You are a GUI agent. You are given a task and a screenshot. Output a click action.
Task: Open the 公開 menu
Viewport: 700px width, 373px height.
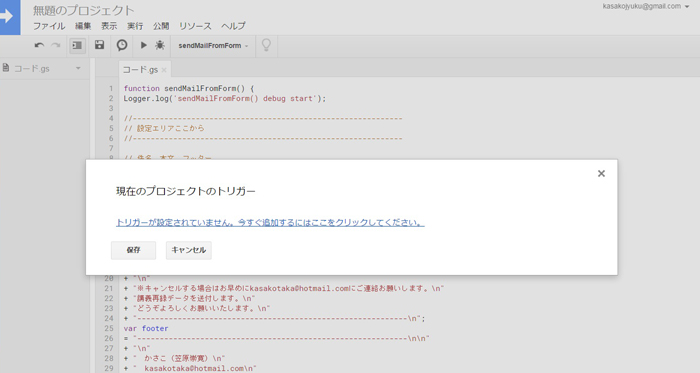161,26
